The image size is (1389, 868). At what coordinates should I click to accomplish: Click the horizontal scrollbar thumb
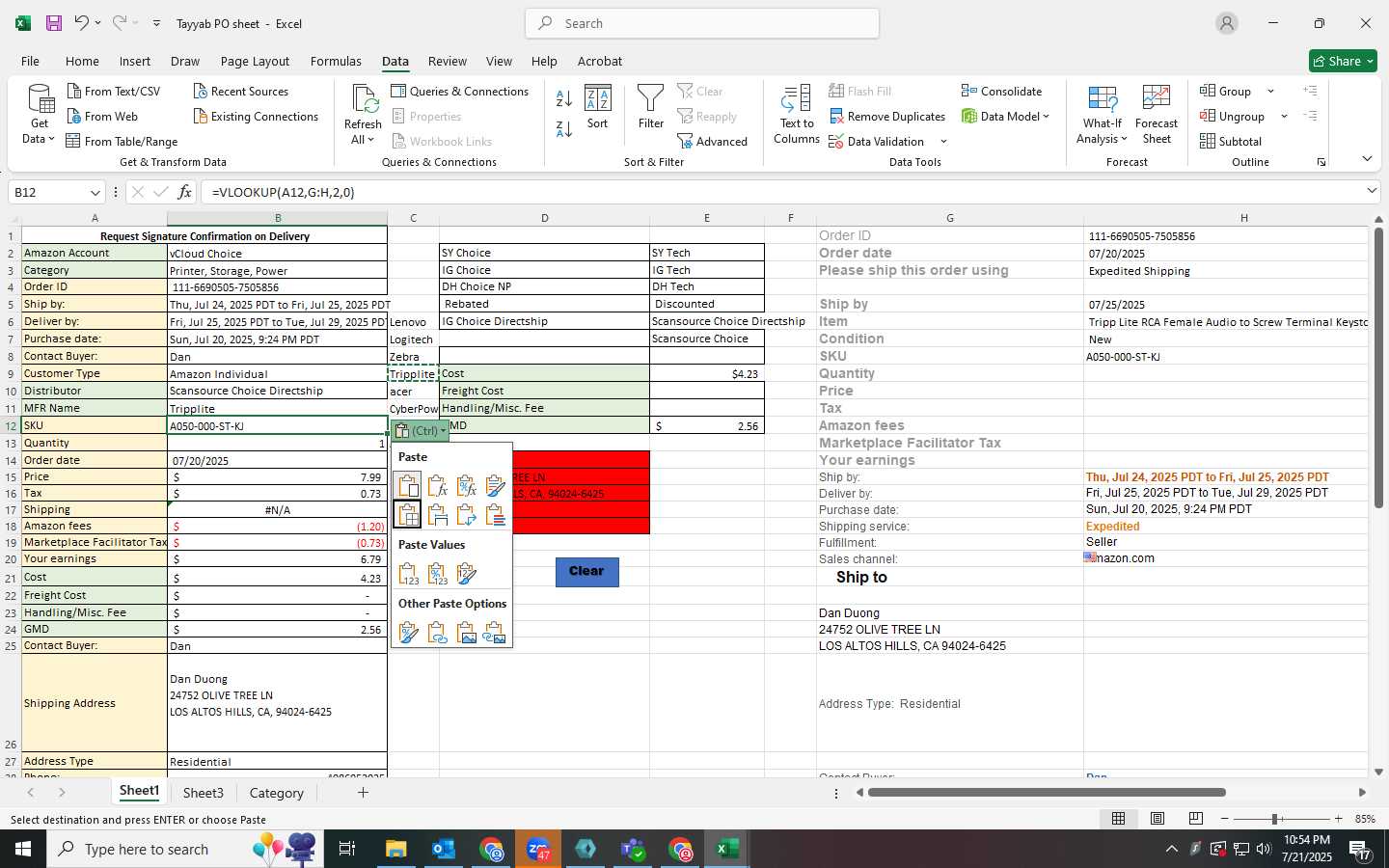click(x=1047, y=793)
